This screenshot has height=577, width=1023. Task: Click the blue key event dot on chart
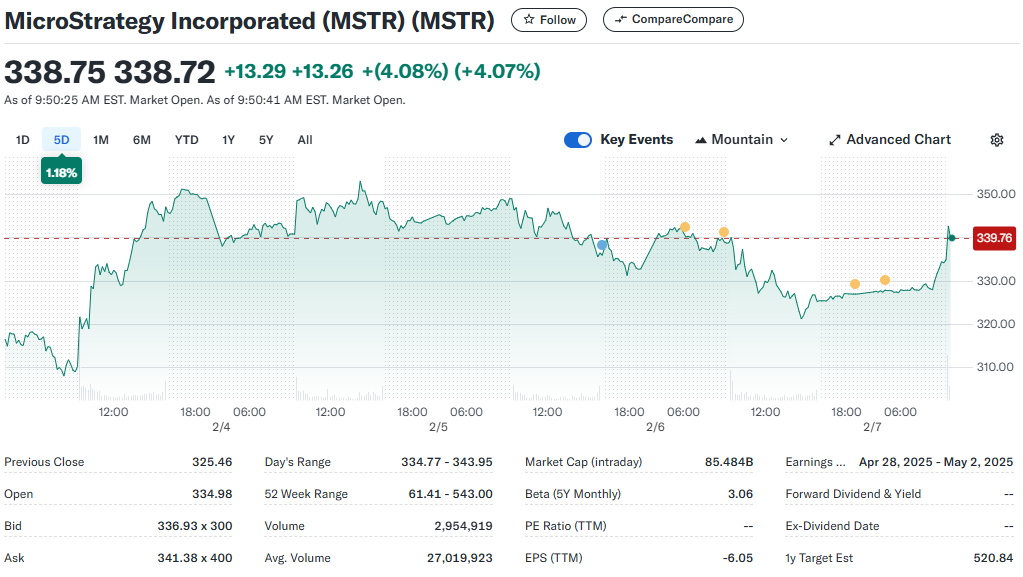point(602,245)
